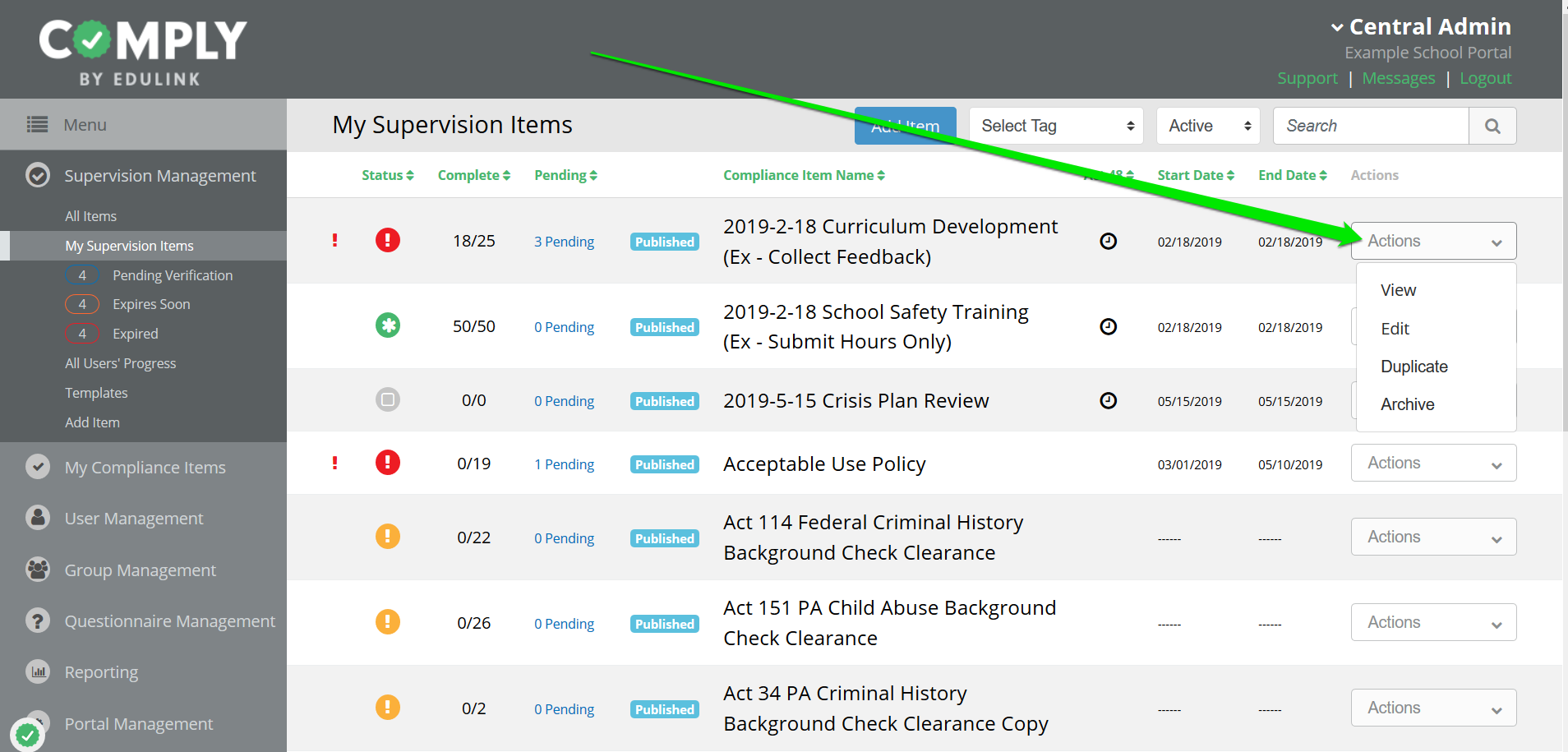Image resolution: width=1568 pixels, height=752 pixels.
Task: Click Published badge on Crisis Plan Review row
Action: 665,401
